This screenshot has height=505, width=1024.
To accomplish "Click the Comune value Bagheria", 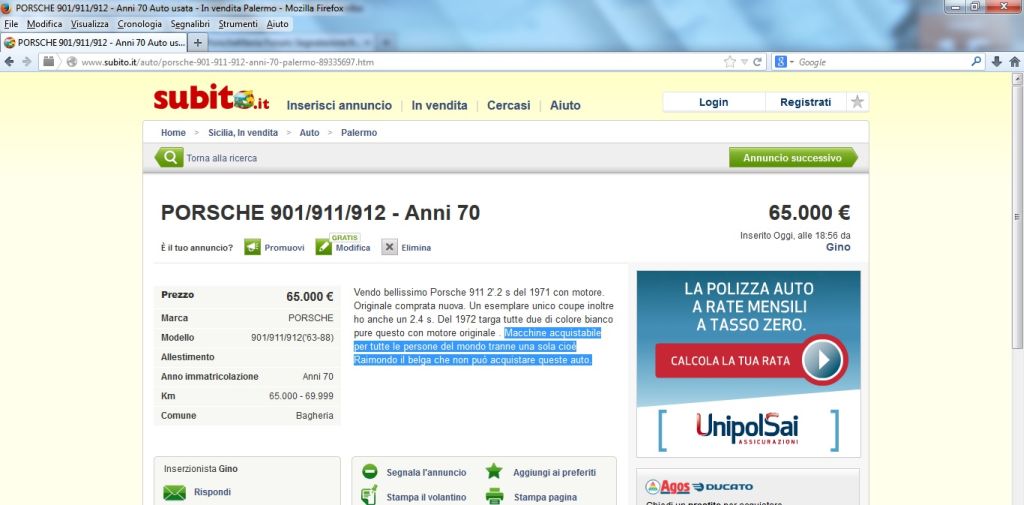I will tap(314, 415).
